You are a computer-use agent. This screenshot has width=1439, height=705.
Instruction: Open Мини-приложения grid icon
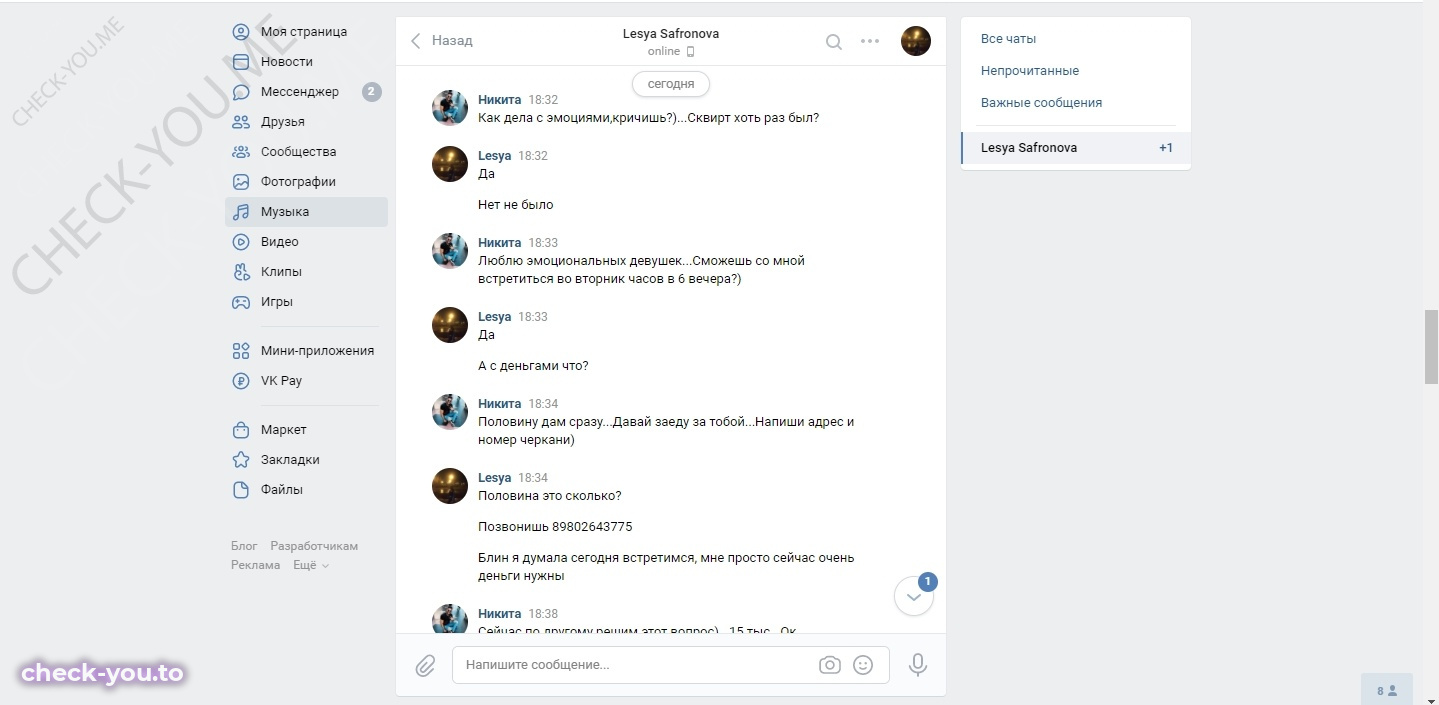pyautogui.click(x=241, y=351)
